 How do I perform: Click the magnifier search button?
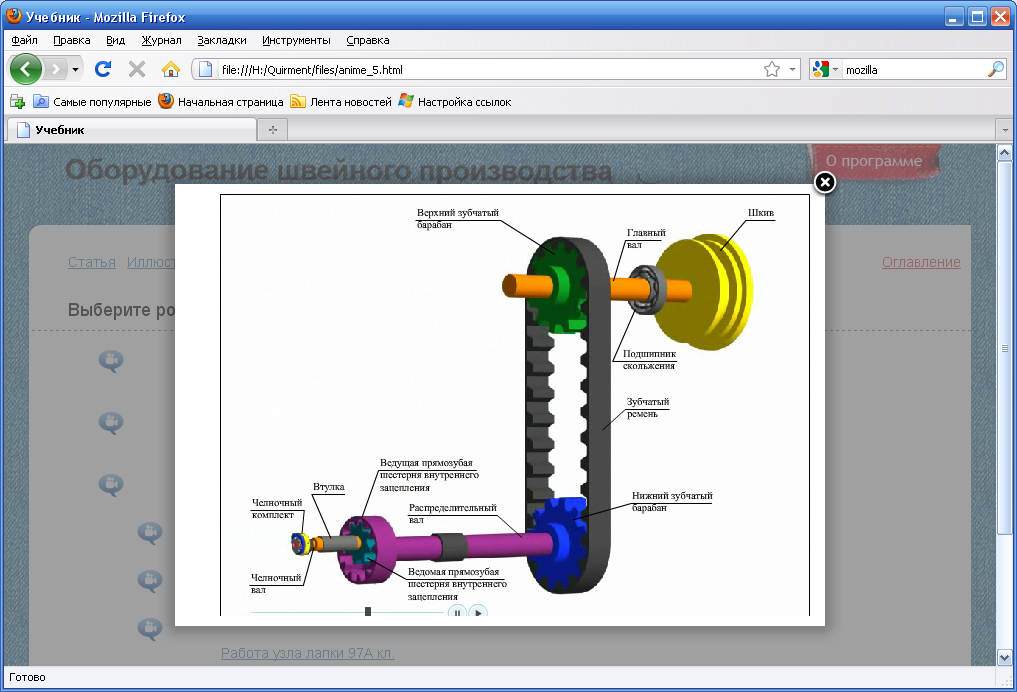(x=996, y=69)
